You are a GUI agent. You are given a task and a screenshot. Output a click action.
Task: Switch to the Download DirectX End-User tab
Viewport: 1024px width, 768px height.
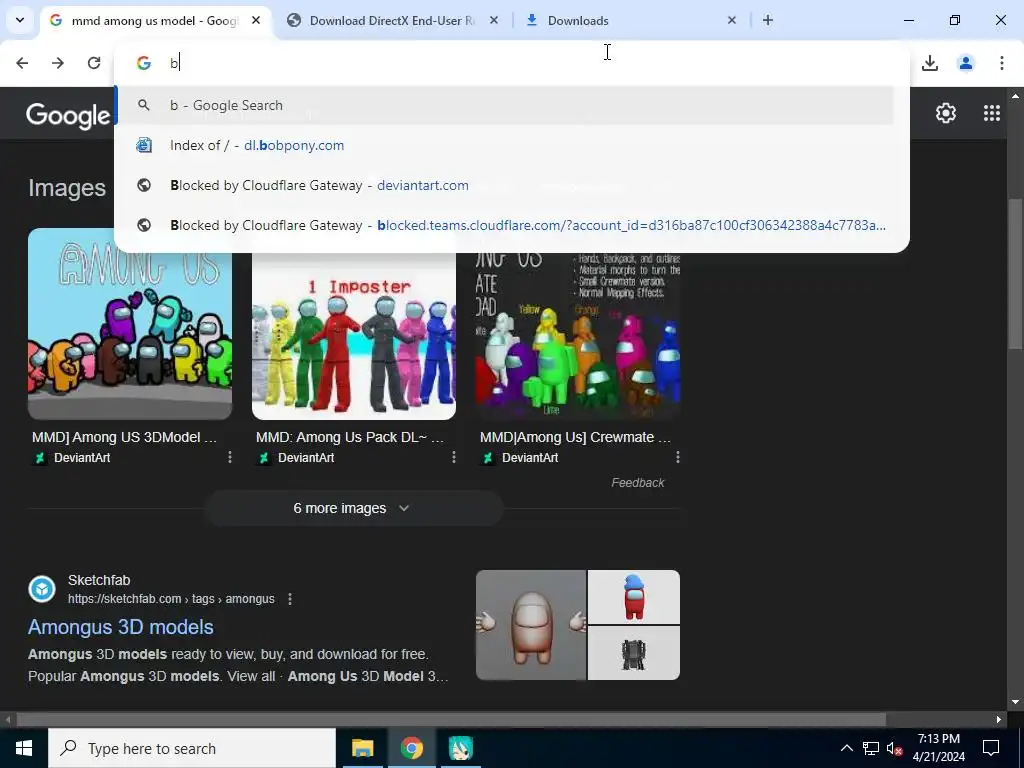pyautogui.click(x=392, y=20)
